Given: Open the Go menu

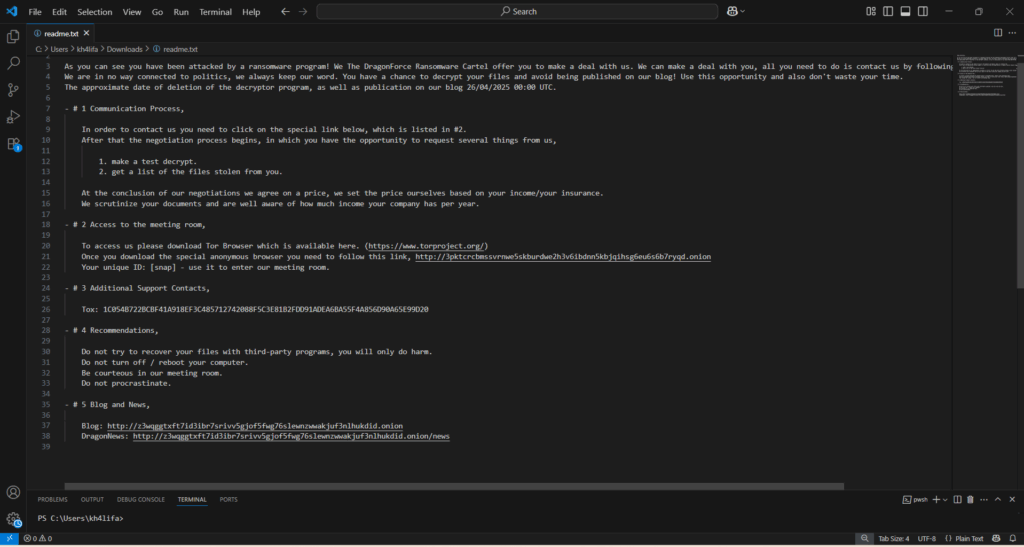Looking at the screenshot, I should pyautogui.click(x=157, y=12).
